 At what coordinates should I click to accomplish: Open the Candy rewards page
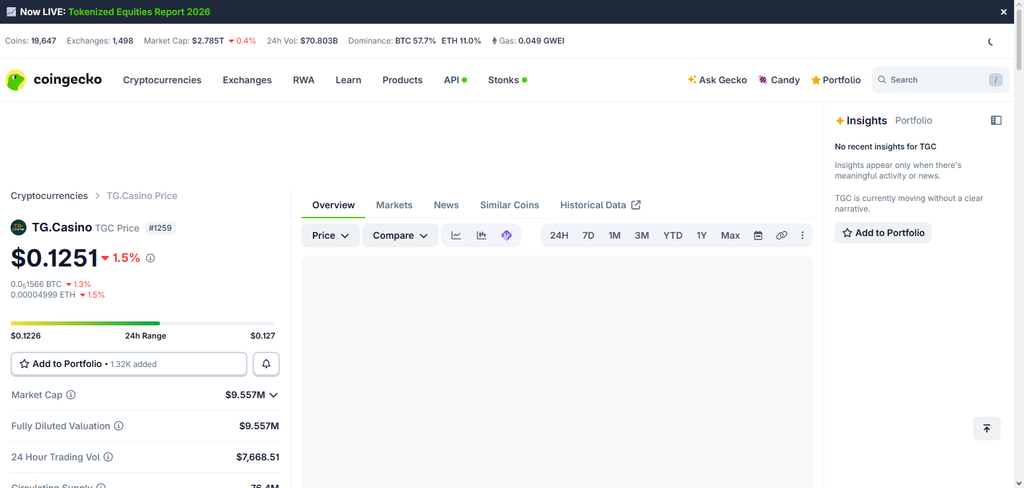click(x=779, y=80)
